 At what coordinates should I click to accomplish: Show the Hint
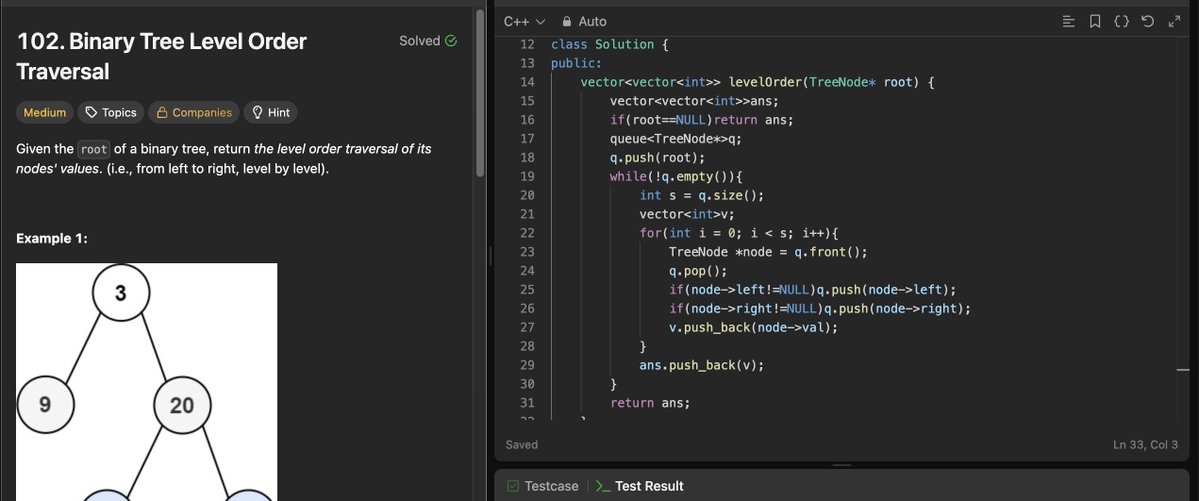point(271,112)
